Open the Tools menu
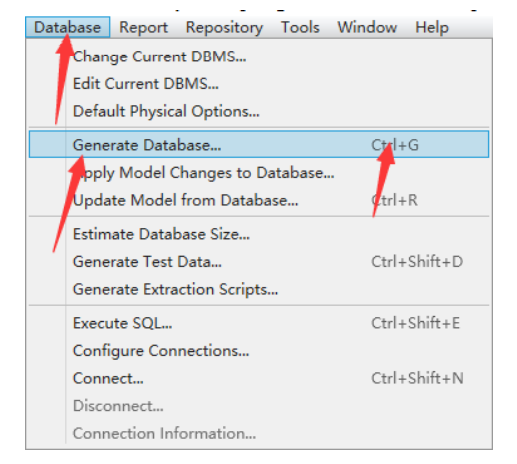Screen dimensions: 517x464 [x=300, y=27]
